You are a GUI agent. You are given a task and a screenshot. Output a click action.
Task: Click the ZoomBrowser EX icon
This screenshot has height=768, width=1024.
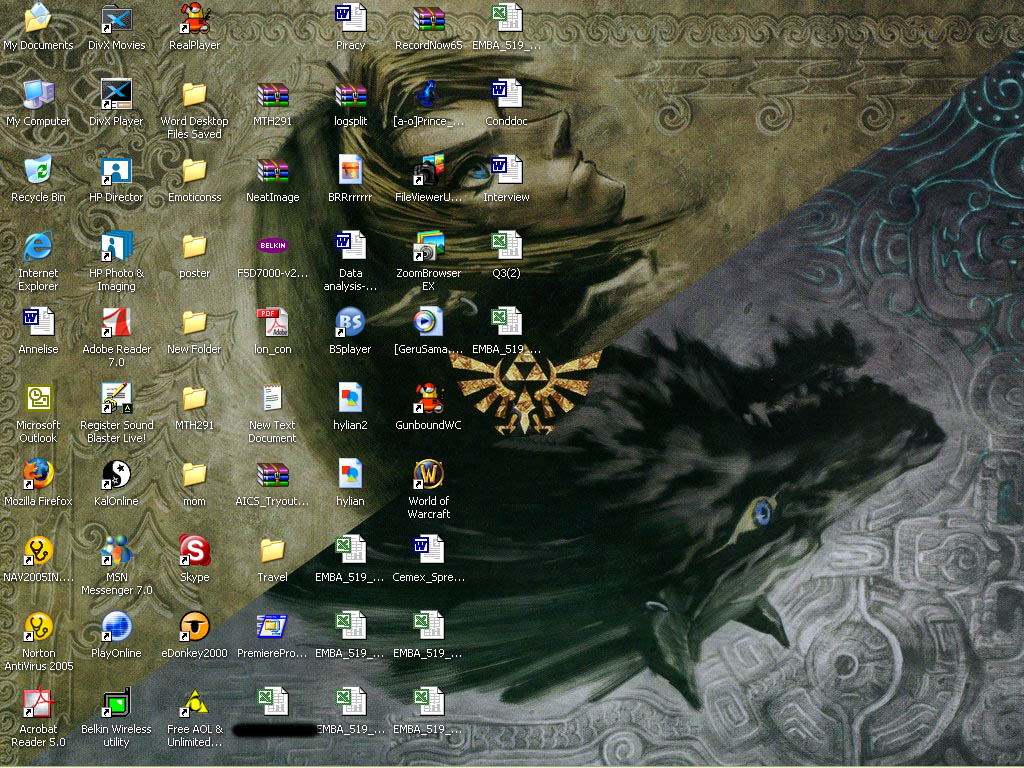(428, 247)
